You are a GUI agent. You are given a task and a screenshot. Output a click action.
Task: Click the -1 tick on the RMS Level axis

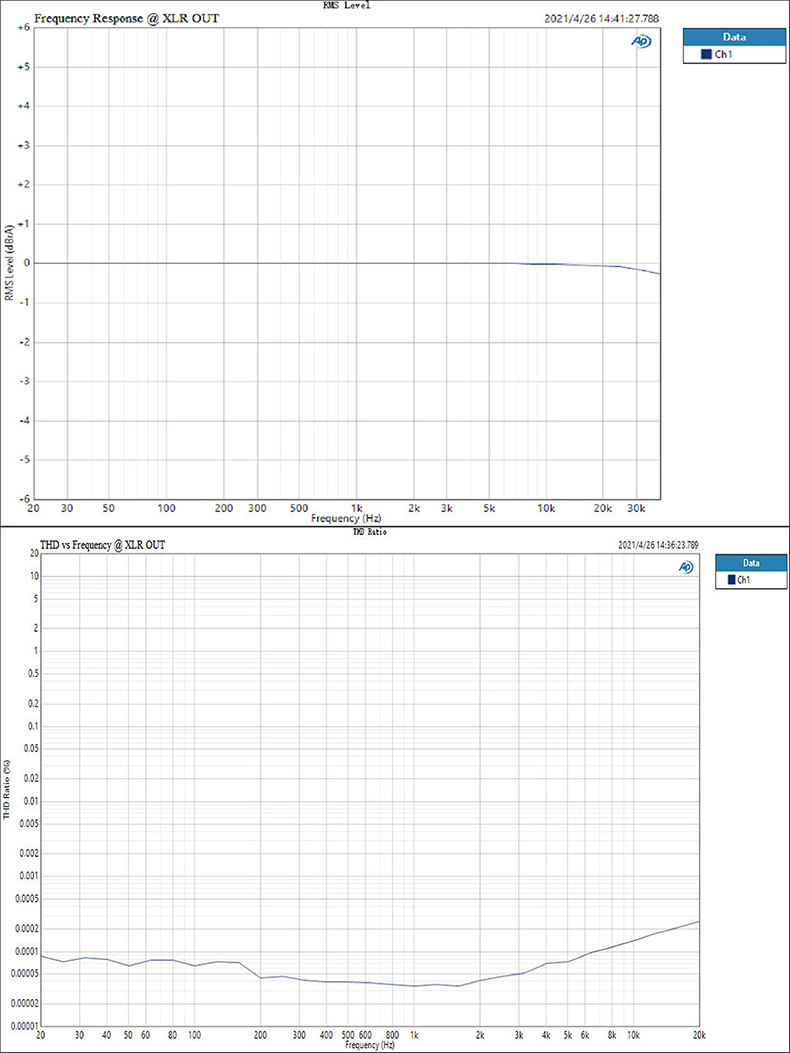pos(24,303)
